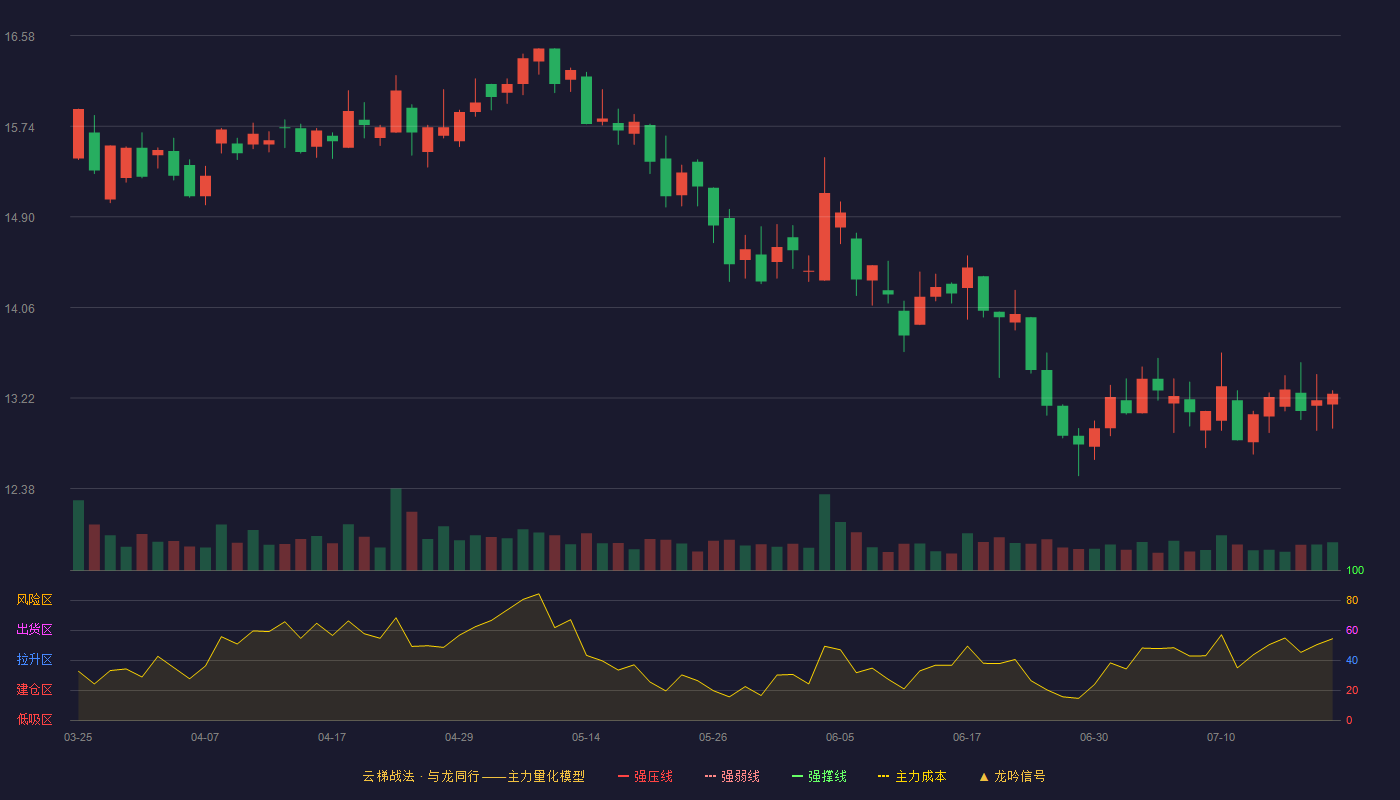Click the 04-07 date label
1400x800 pixels.
205,737
